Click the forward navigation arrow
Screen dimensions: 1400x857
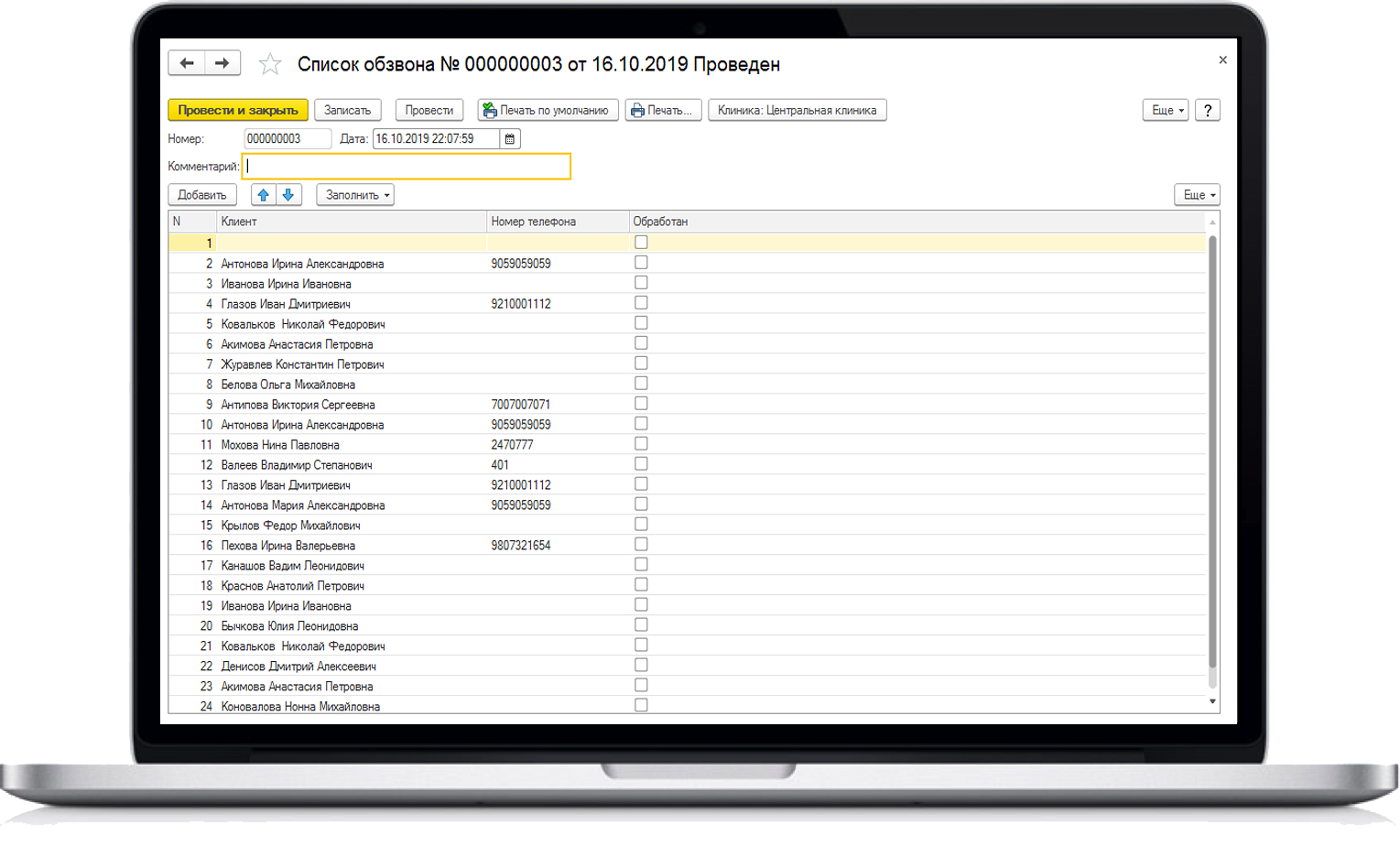pyautogui.click(x=222, y=63)
